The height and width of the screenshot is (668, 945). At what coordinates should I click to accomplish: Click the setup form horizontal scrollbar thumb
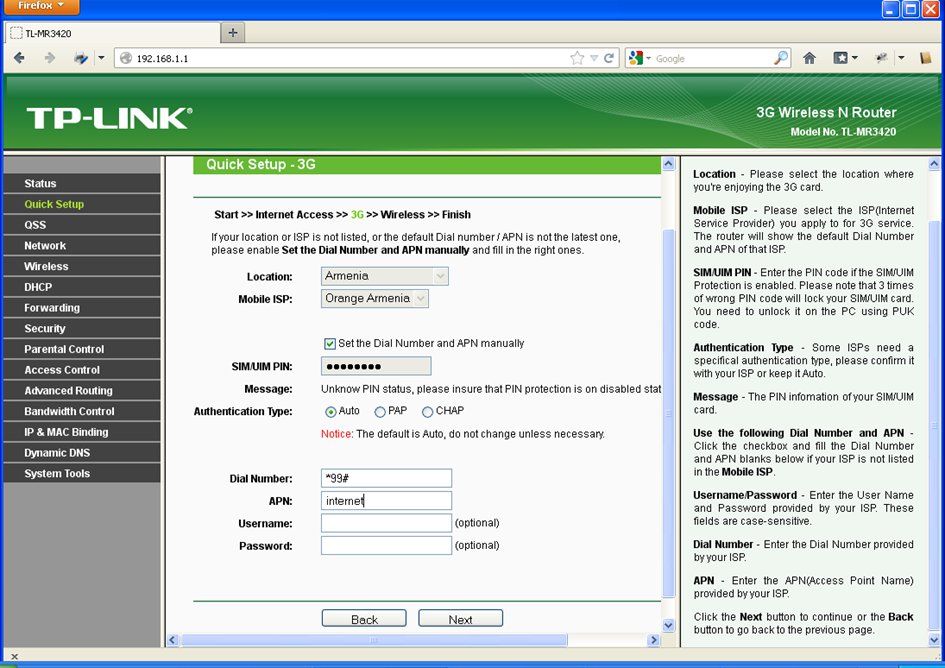coord(374,640)
